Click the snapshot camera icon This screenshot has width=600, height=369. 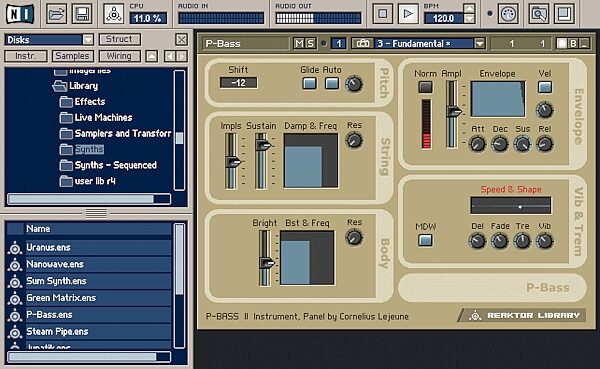(x=363, y=43)
